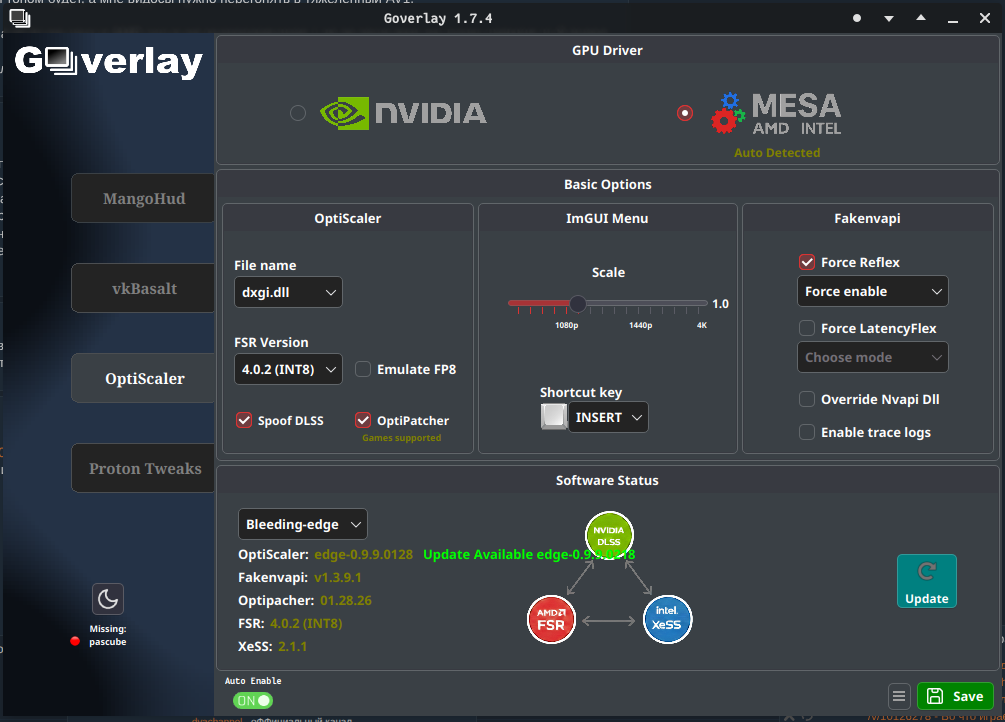Screen dimensions: 1005x722
Task: Open the FSR Version dropdown
Action: click(x=288, y=369)
